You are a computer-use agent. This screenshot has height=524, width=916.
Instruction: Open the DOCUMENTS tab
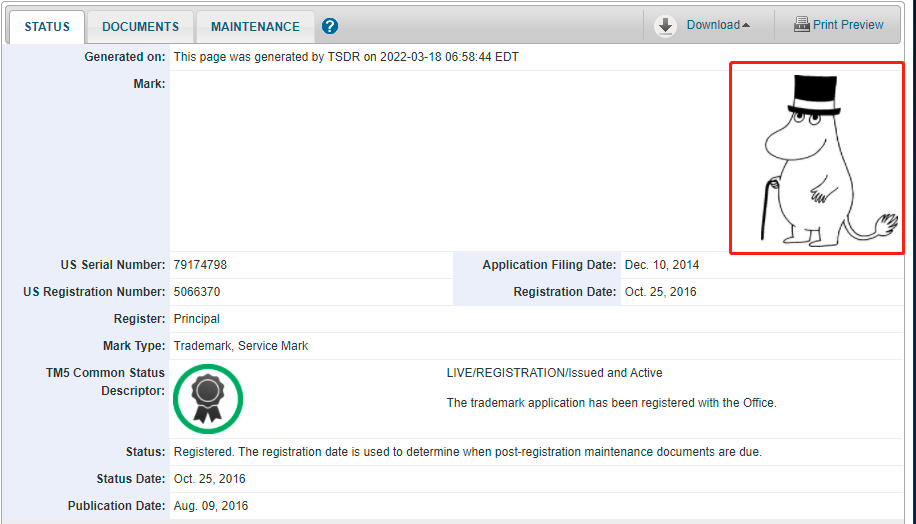140,27
